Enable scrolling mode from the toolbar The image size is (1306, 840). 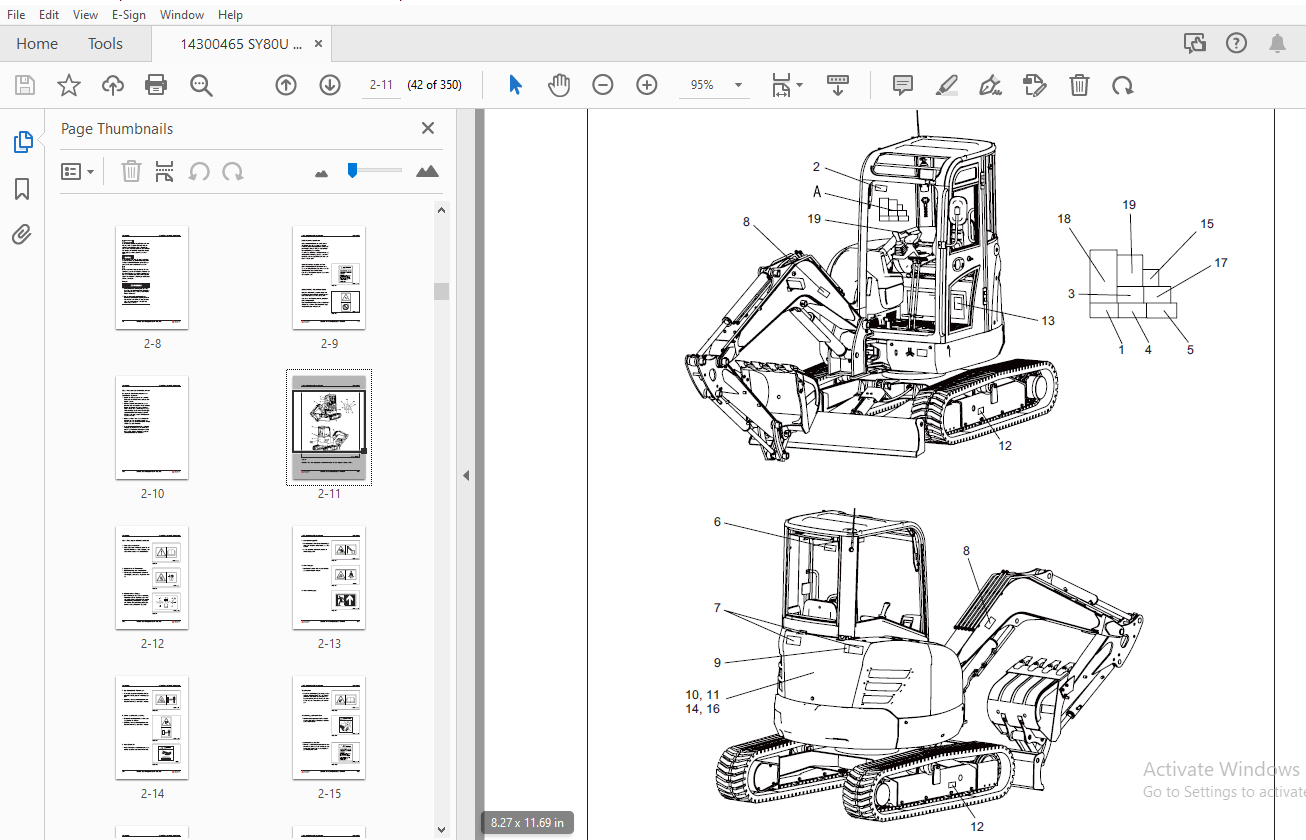click(838, 85)
